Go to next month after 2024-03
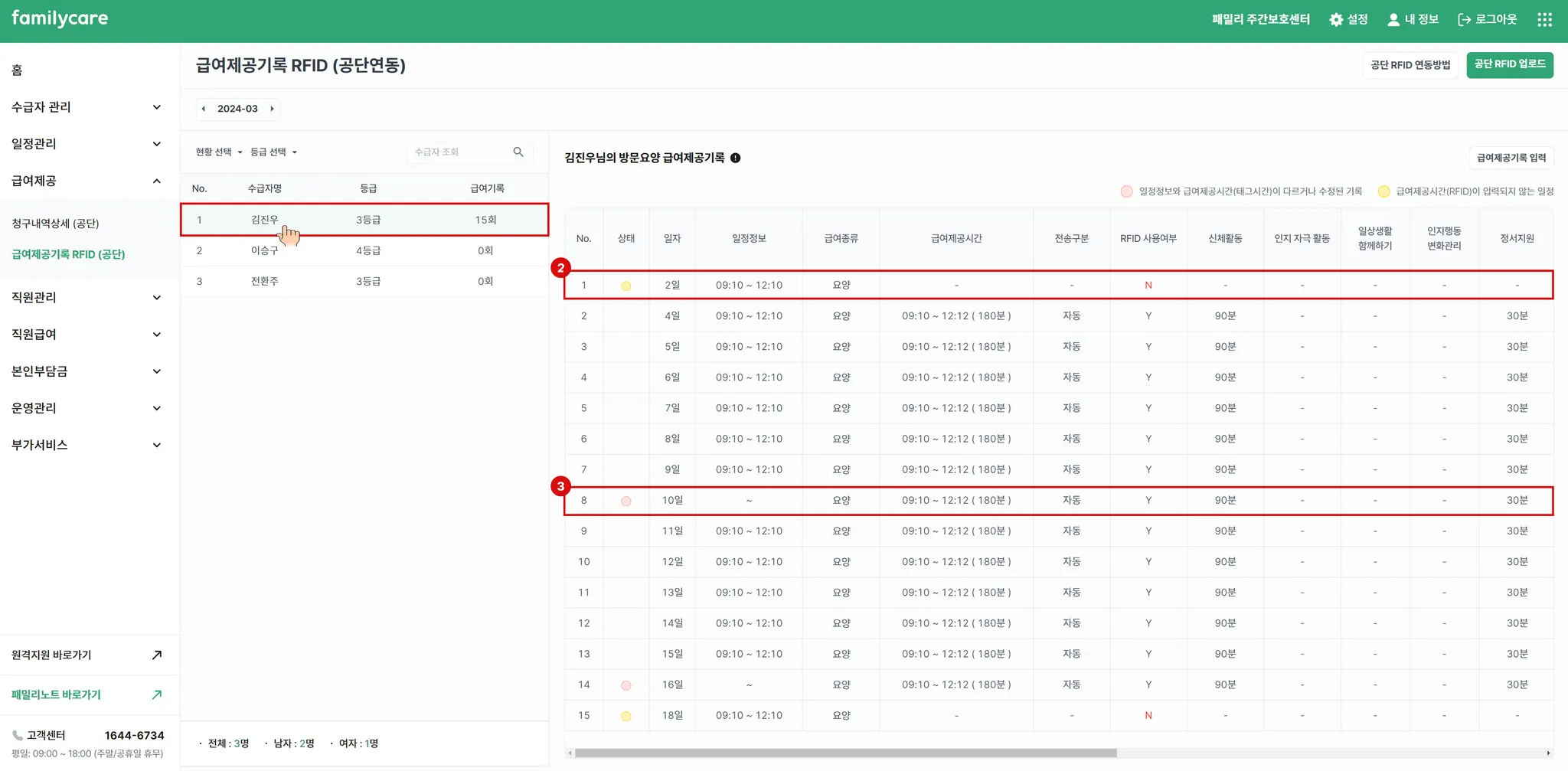This screenshot has width=1568, height=771. [272, 109]
